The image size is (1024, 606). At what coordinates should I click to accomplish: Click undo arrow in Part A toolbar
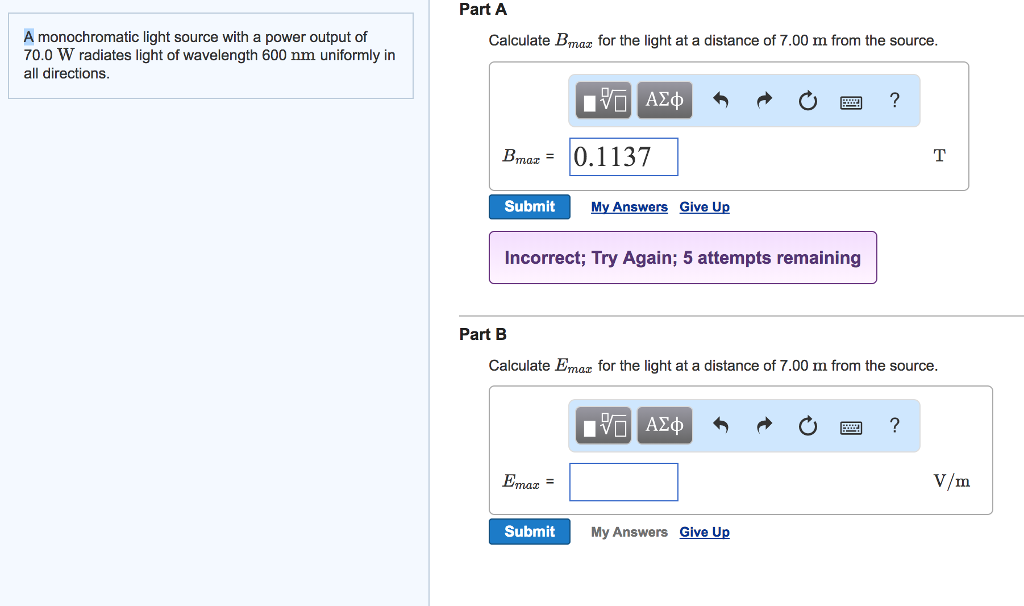[720, 100]
